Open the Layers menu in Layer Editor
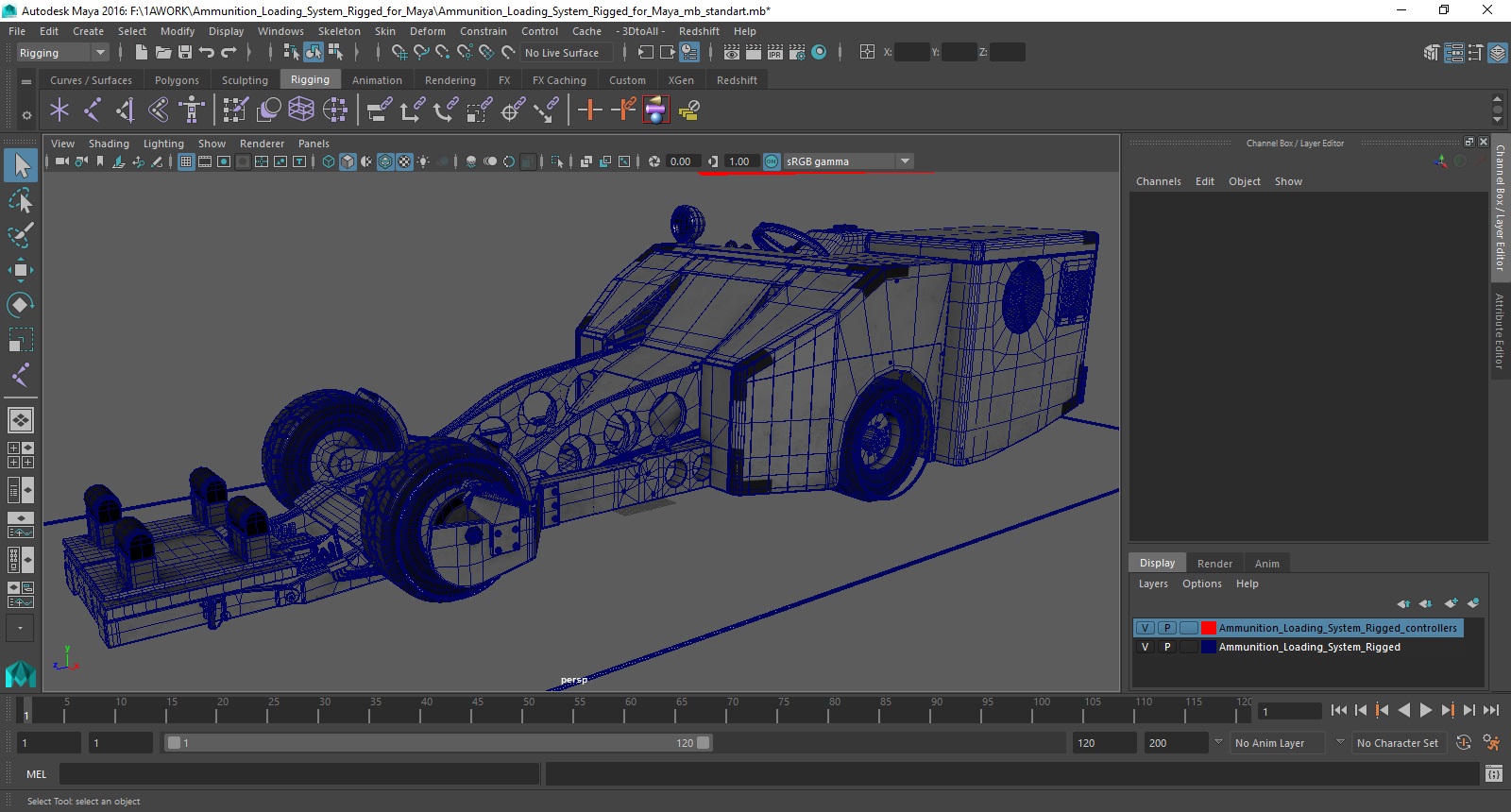The height and width of the screenshot is (812, 1511). pyautogui.click(x=1153, y=584)
